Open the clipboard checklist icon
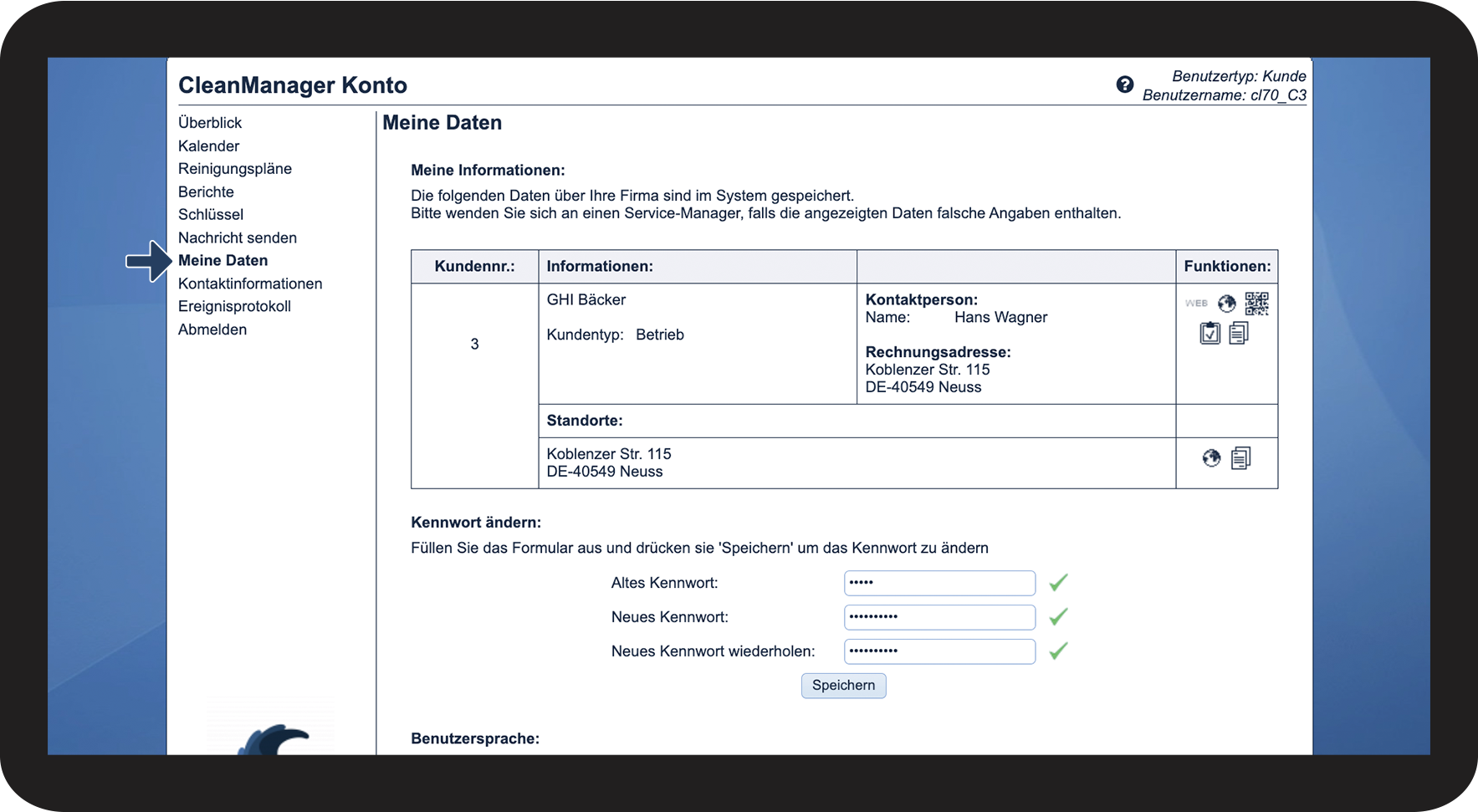 point(1210,333)
